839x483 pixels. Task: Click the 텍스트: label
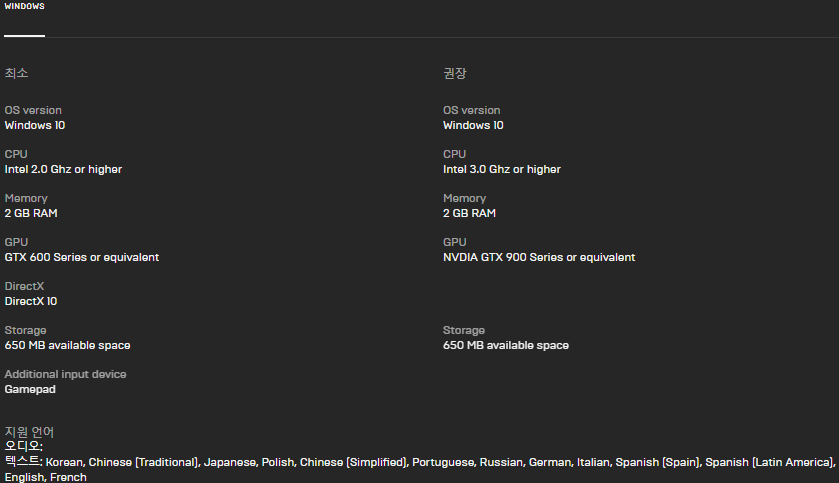pos(24,461)
